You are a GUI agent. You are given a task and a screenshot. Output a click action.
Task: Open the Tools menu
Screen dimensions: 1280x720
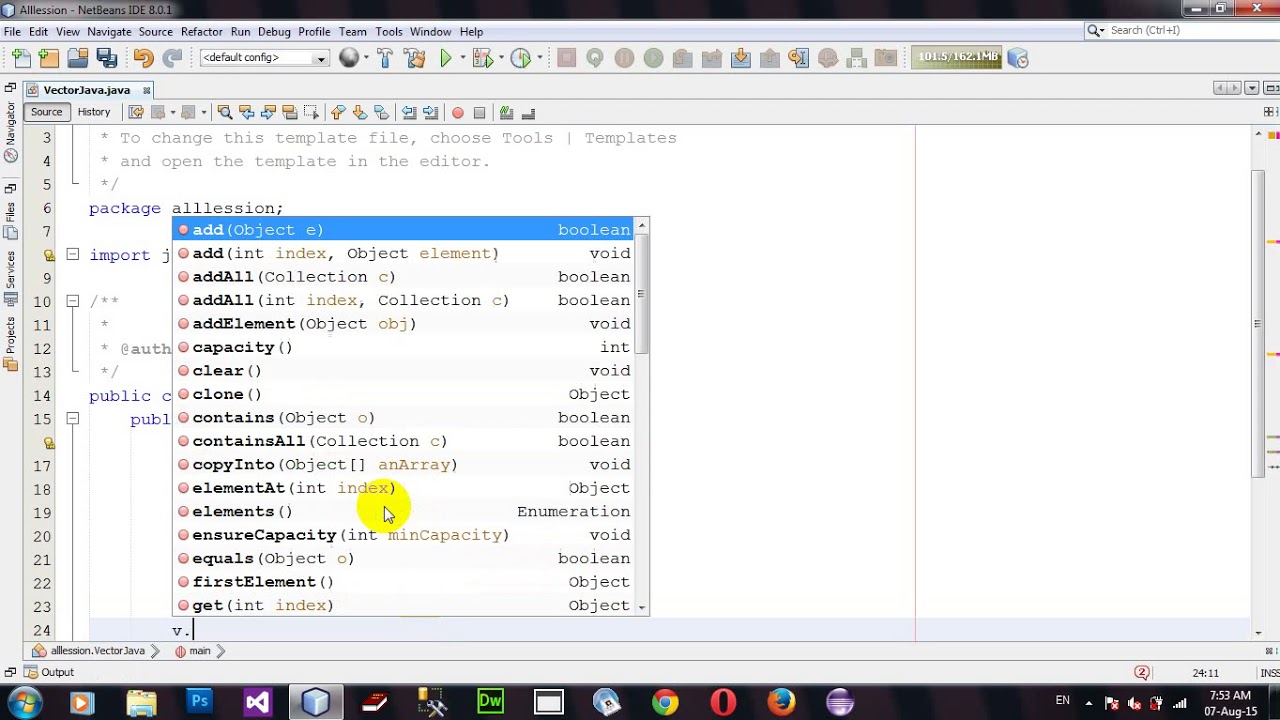coord(389,31)
